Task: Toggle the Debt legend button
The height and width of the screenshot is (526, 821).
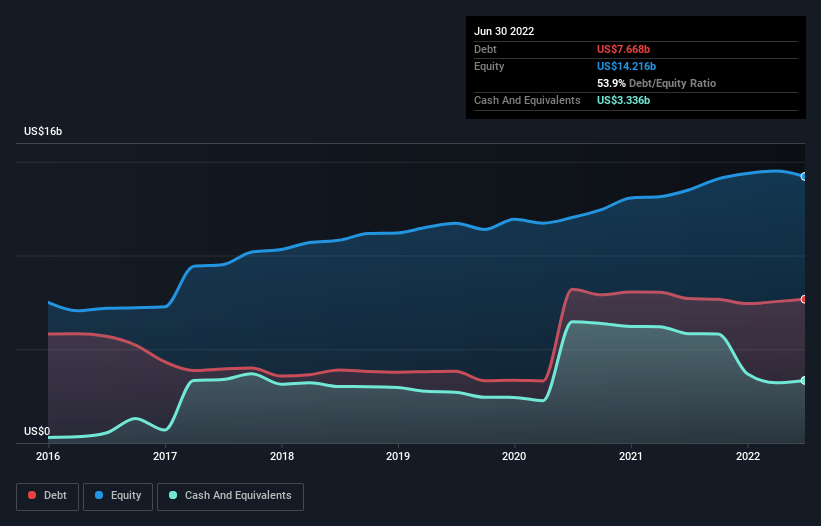Action: click(x=47, y=496)
